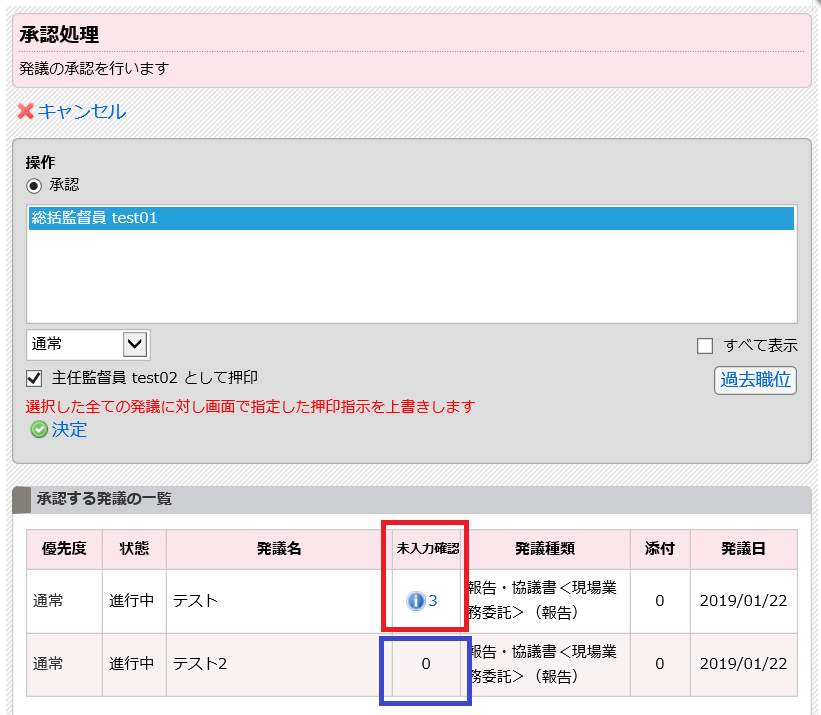Image resolution: width=821 pixels, height=715 pixels.
Task: Click the 未入力確認 column header
Action: coord(427,549)
